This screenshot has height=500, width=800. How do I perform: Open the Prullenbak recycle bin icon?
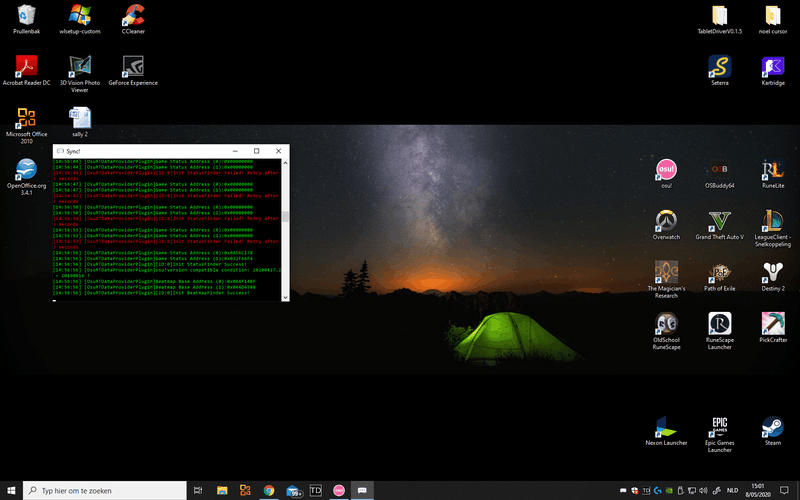(x=26, y=19)
